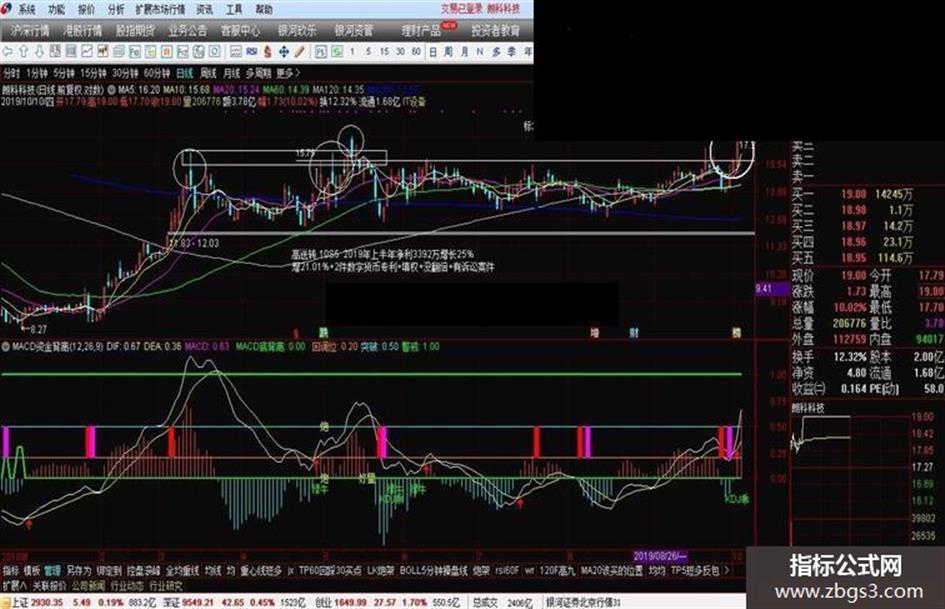Go to 港股行情 navigation tab
The height and width of the screenshot is (609, 945).
[83, 30]
